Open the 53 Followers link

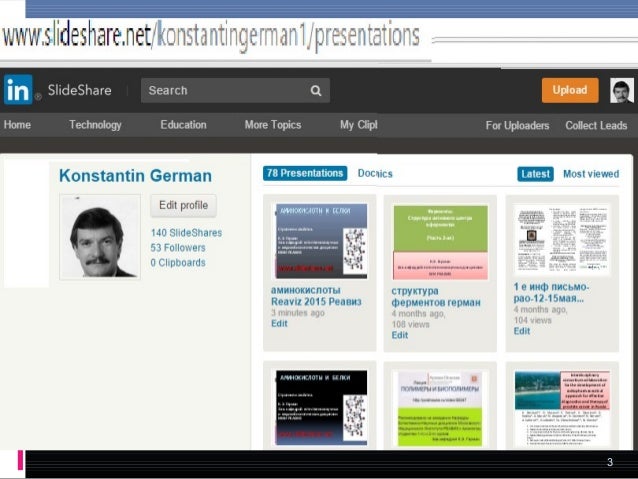coord(178,247)
